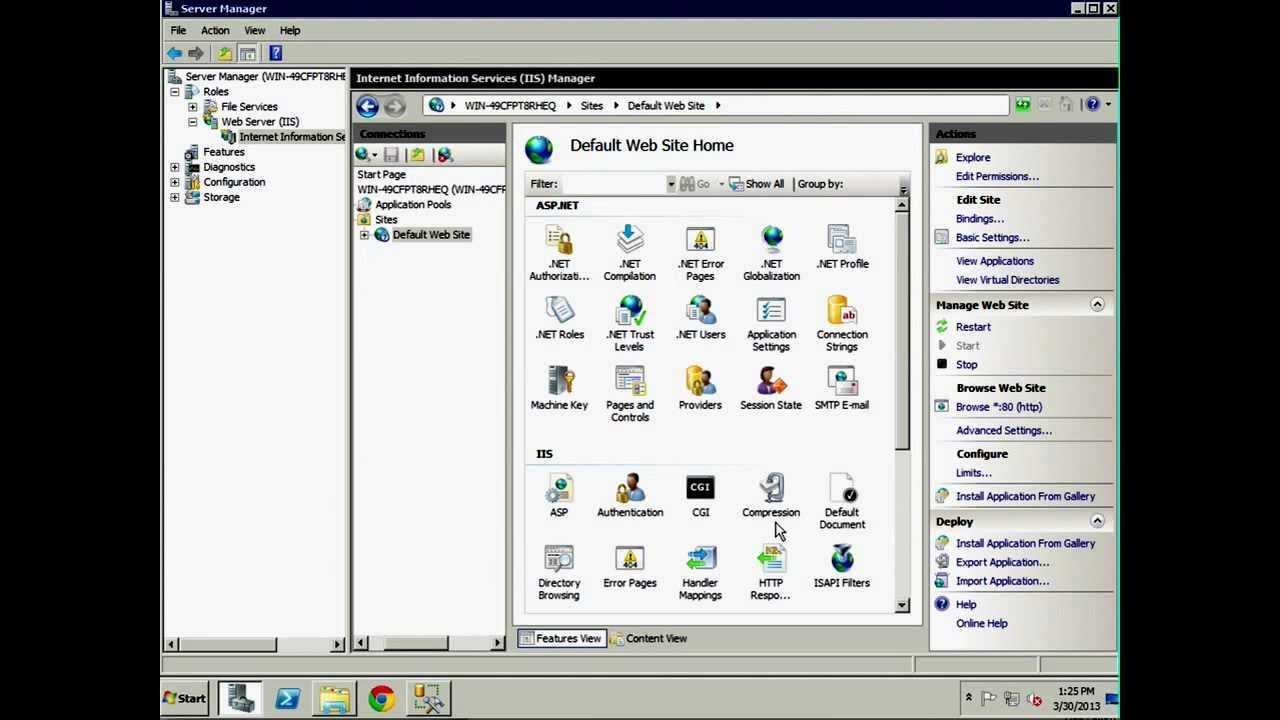Open .NET Users feature

coord(700,319)
